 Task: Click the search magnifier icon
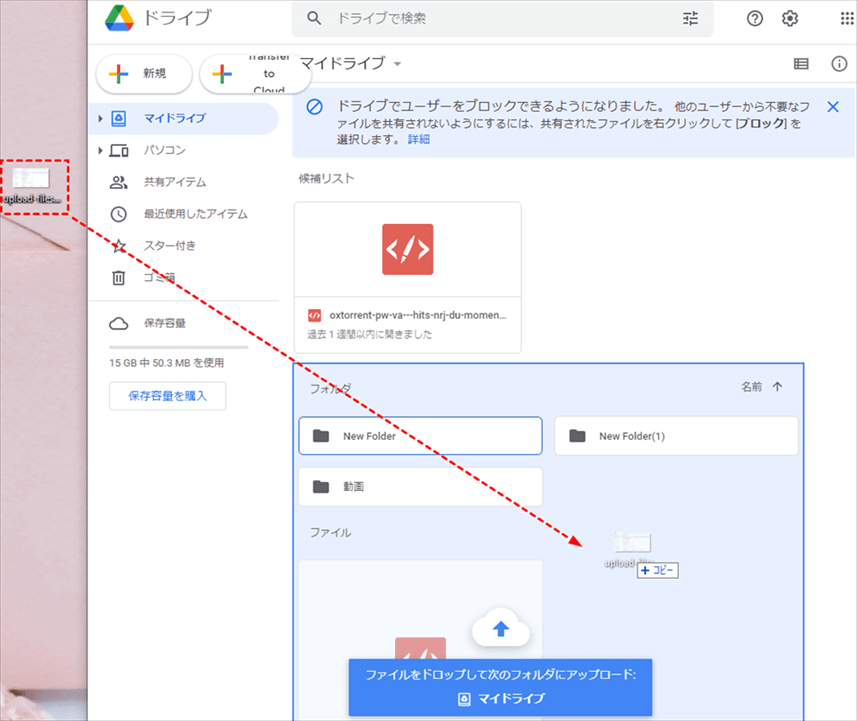pos(314,18)
